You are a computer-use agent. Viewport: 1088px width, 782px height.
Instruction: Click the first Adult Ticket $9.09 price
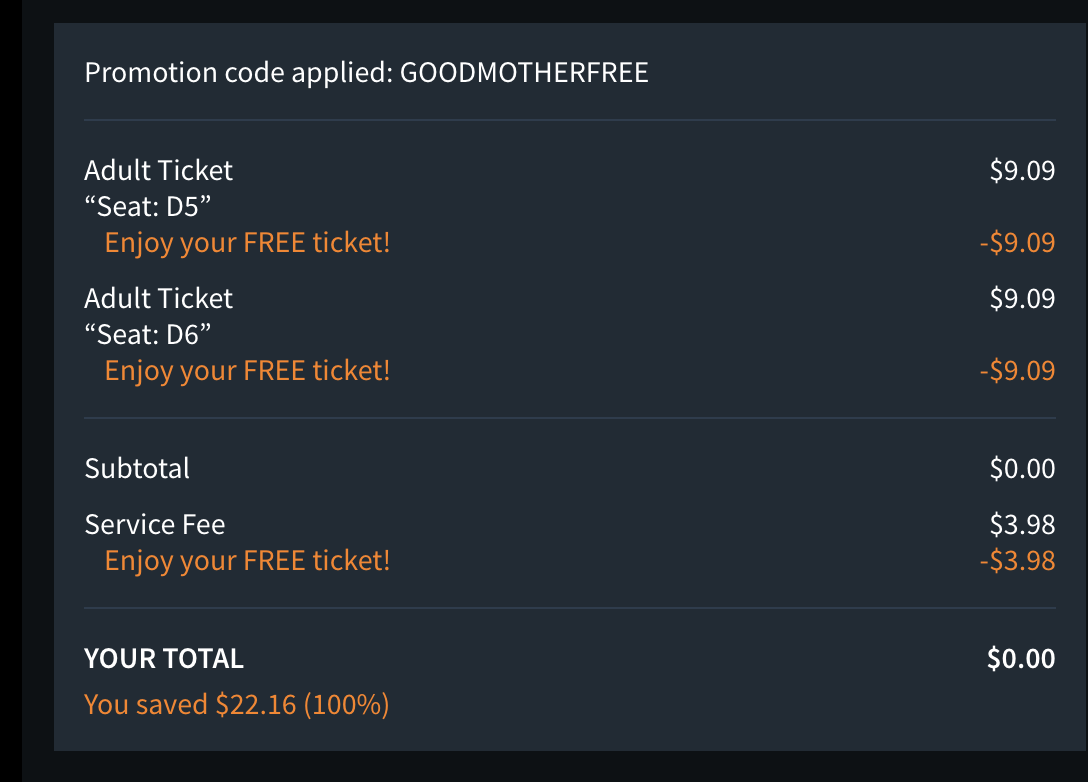[1022, 170]
